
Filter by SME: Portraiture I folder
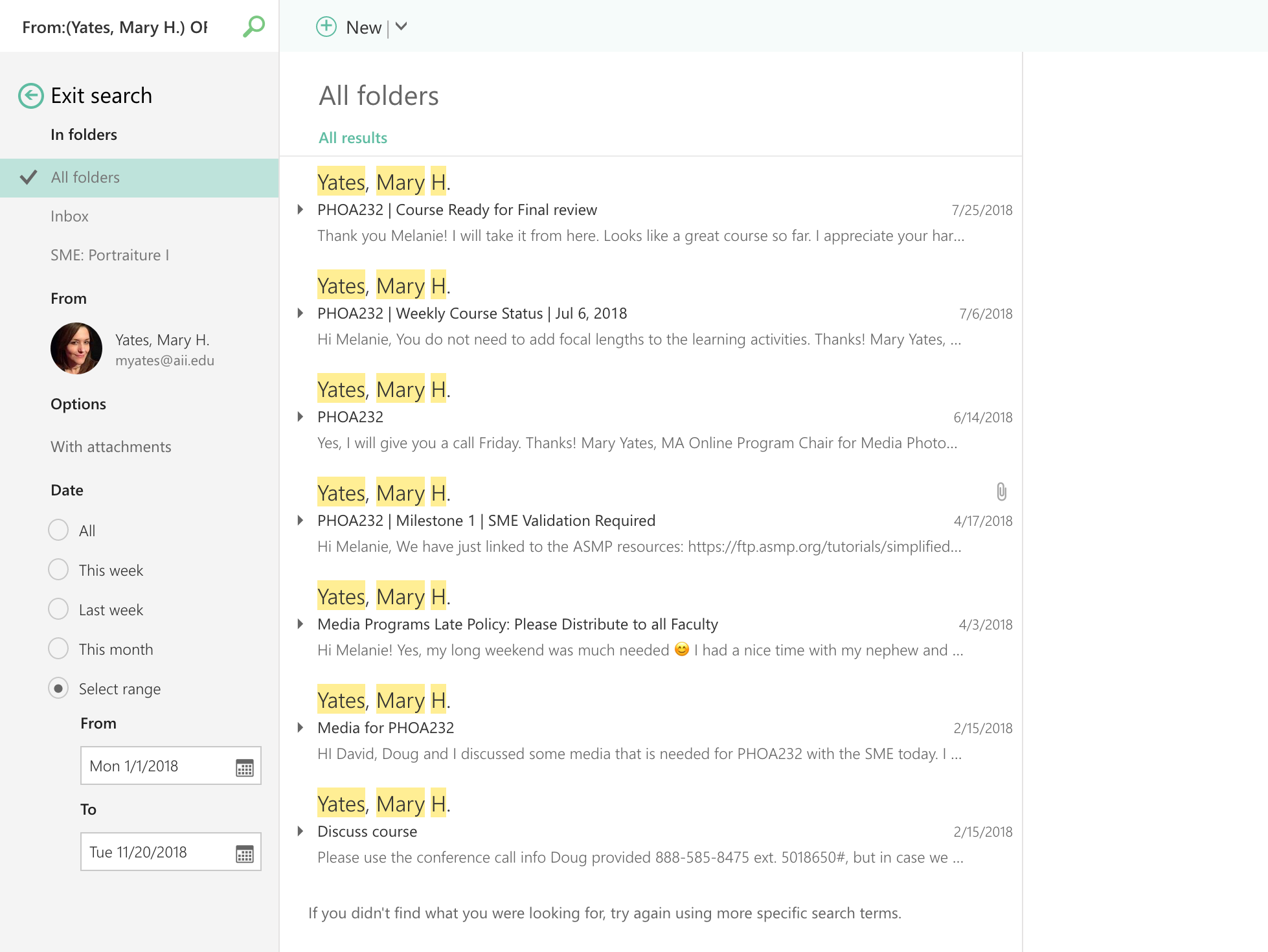[x=109, y=255]
